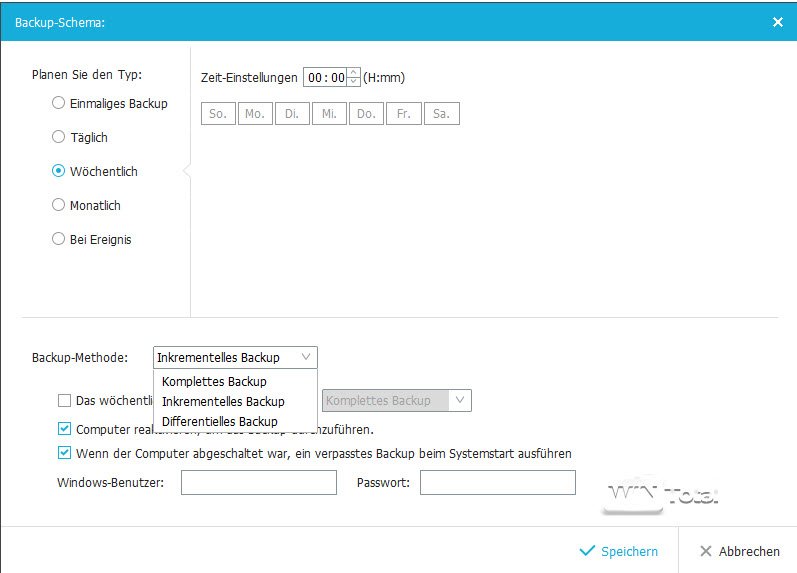Increase the time with the up spinner arrow
797x573 pixels.
pyautogui.click(x=353, y=72)
